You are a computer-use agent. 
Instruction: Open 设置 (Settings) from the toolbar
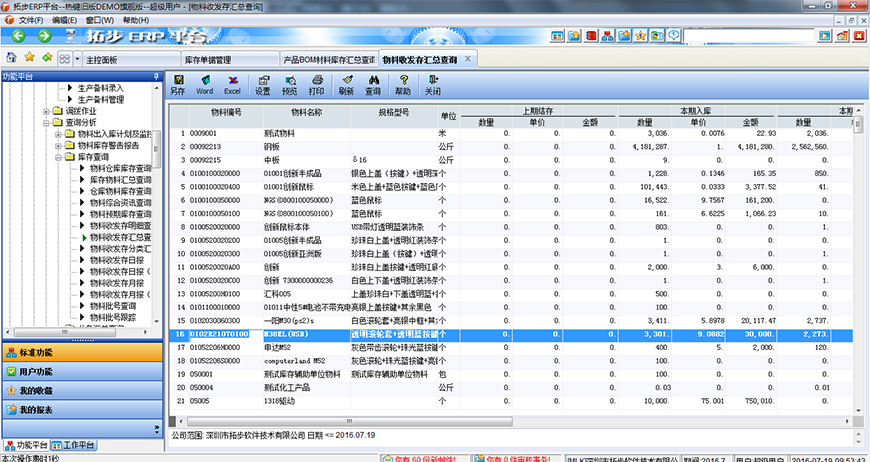(x=263, y=84)
